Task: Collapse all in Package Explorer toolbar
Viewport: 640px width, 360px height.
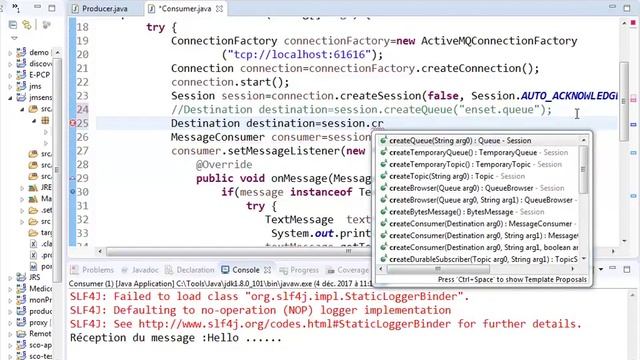Action: click(x=13, y=25)
